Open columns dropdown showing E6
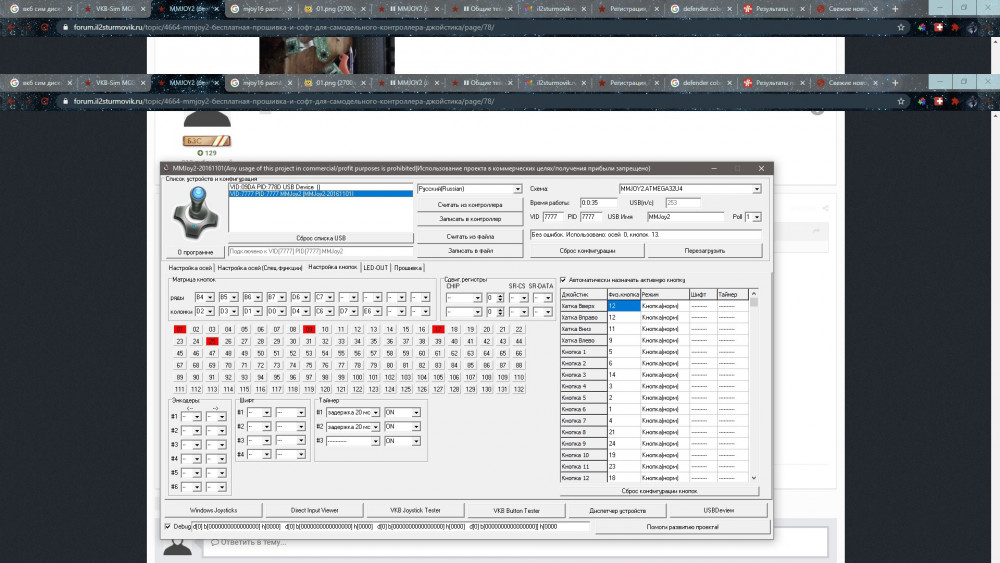 (x=372, y=311)
